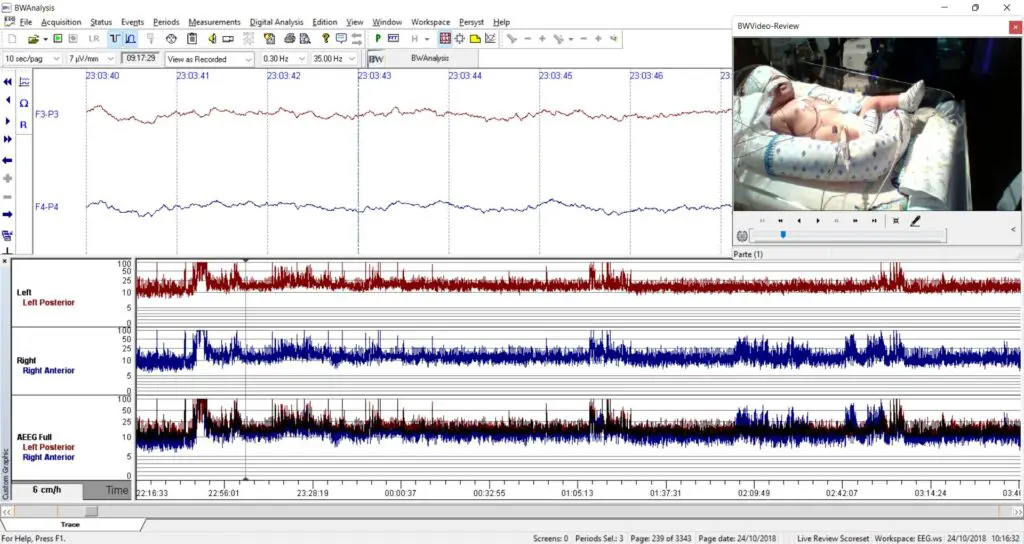The height and width of the screenshot is (544, 1024).
Task: Click the F4-P4 channel label
Action: [47, 207]
